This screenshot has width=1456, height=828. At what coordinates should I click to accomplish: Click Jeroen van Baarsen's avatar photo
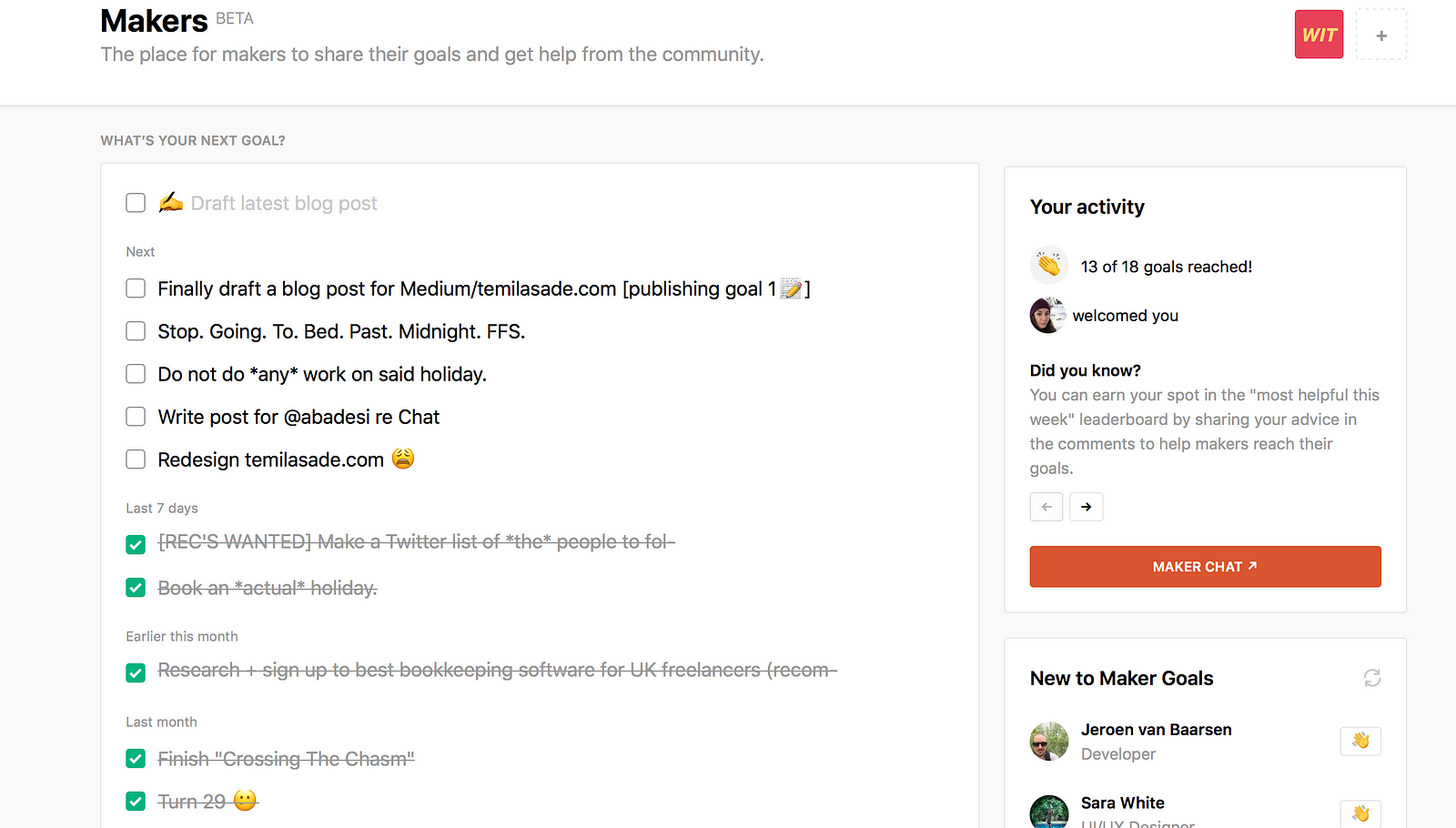(1049, 741)
